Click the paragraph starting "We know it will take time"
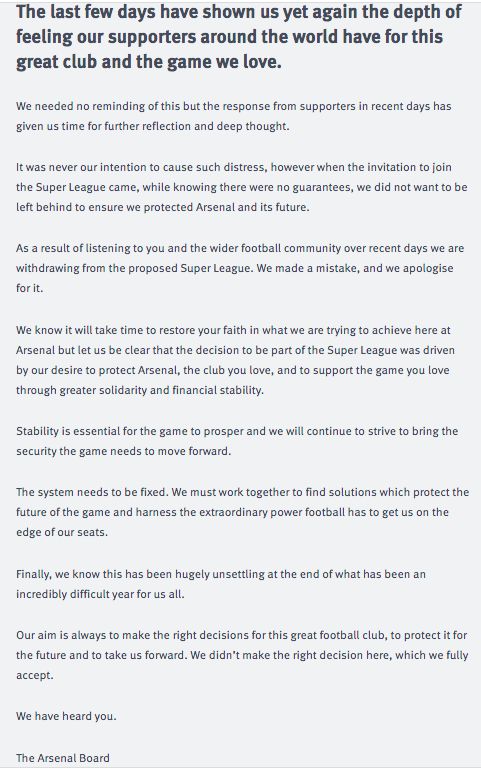The image size is (481, 769). point(235,360)
